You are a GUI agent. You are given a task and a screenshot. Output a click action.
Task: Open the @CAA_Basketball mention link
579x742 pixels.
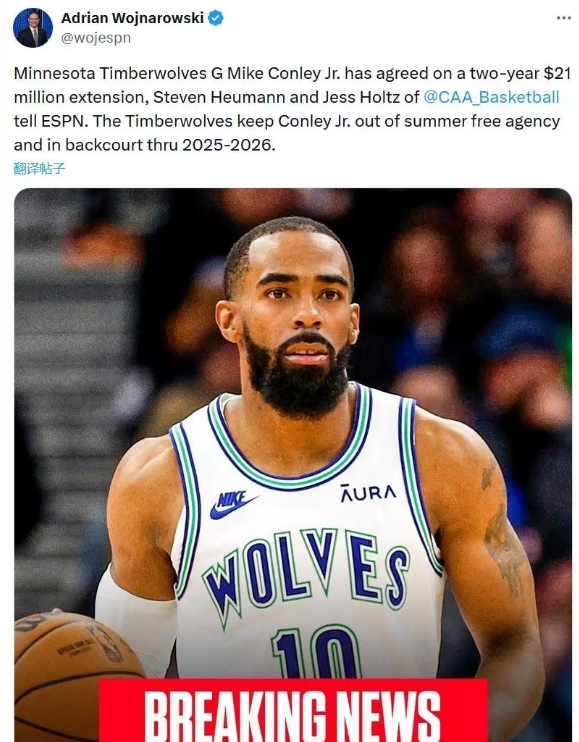(491, 97)
